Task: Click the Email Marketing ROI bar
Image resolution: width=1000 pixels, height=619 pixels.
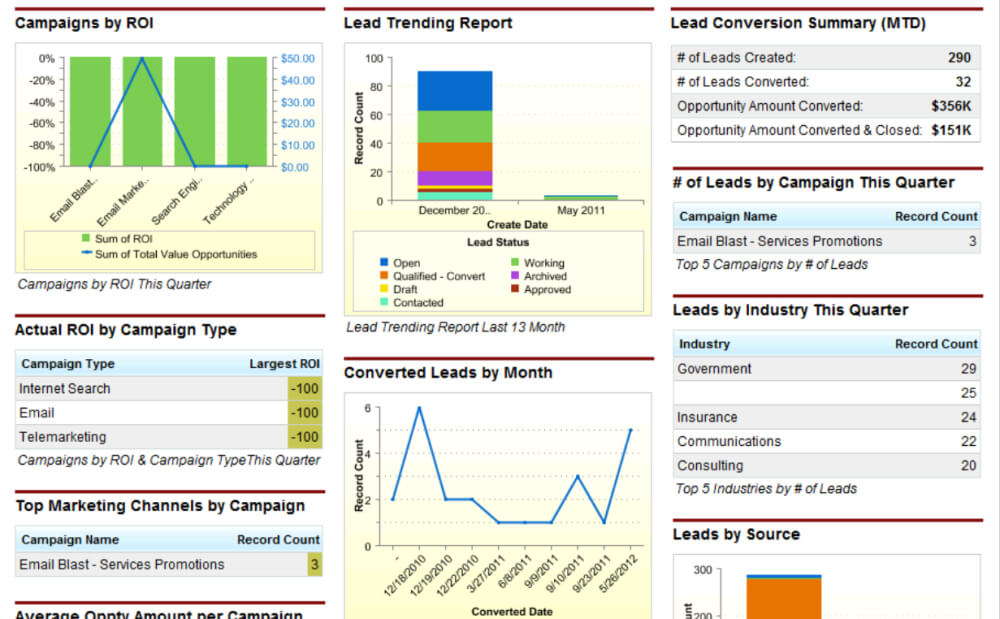Action: 142,112
